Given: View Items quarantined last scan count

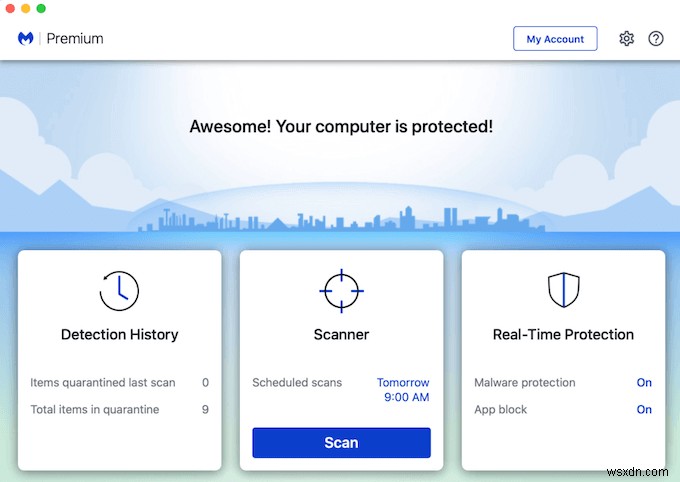Looking at the screenshot, I should (x=205, y=382).
